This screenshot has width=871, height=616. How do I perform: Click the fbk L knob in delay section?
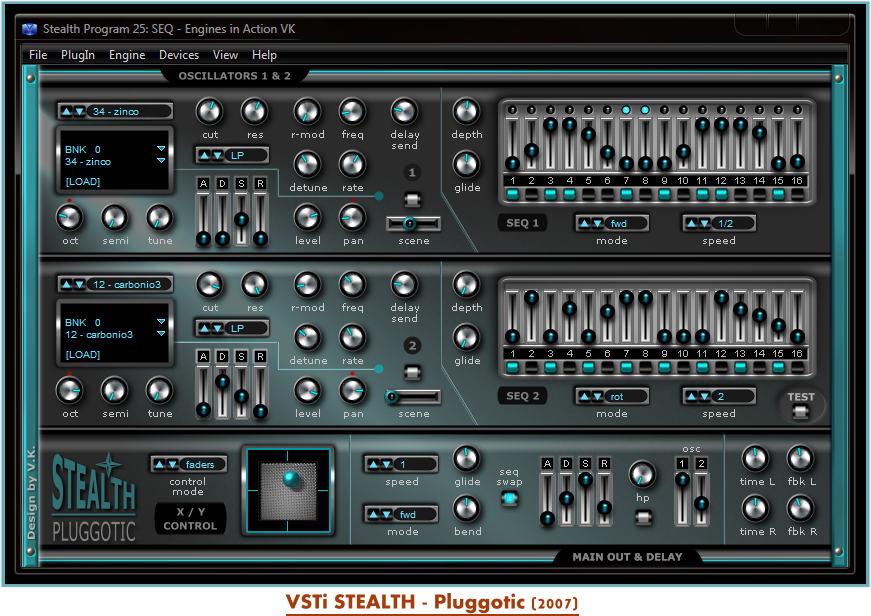point(800,459)
